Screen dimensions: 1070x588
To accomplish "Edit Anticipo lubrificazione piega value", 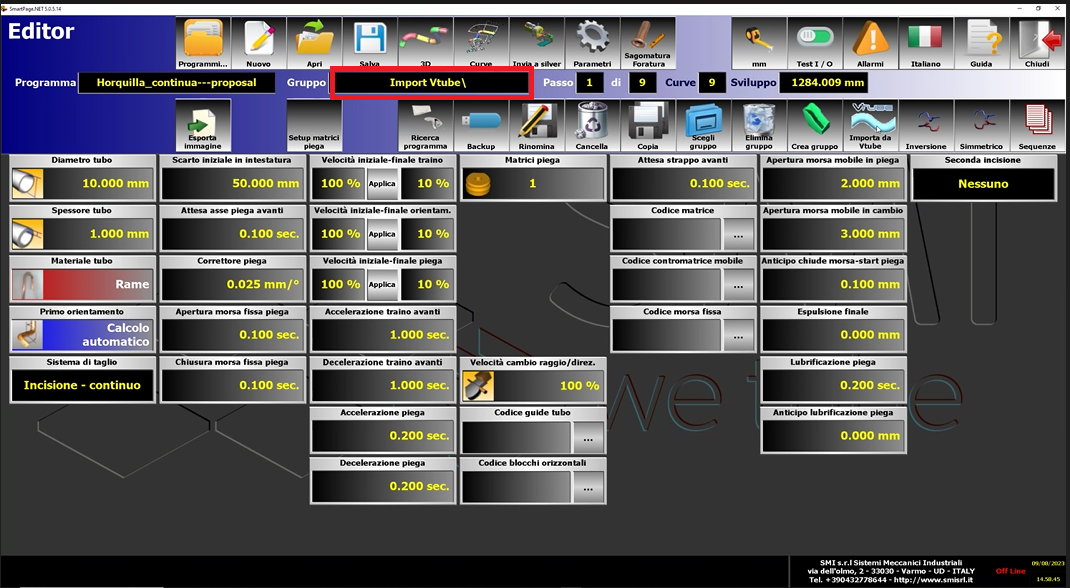I will click(x=833, y=436).
